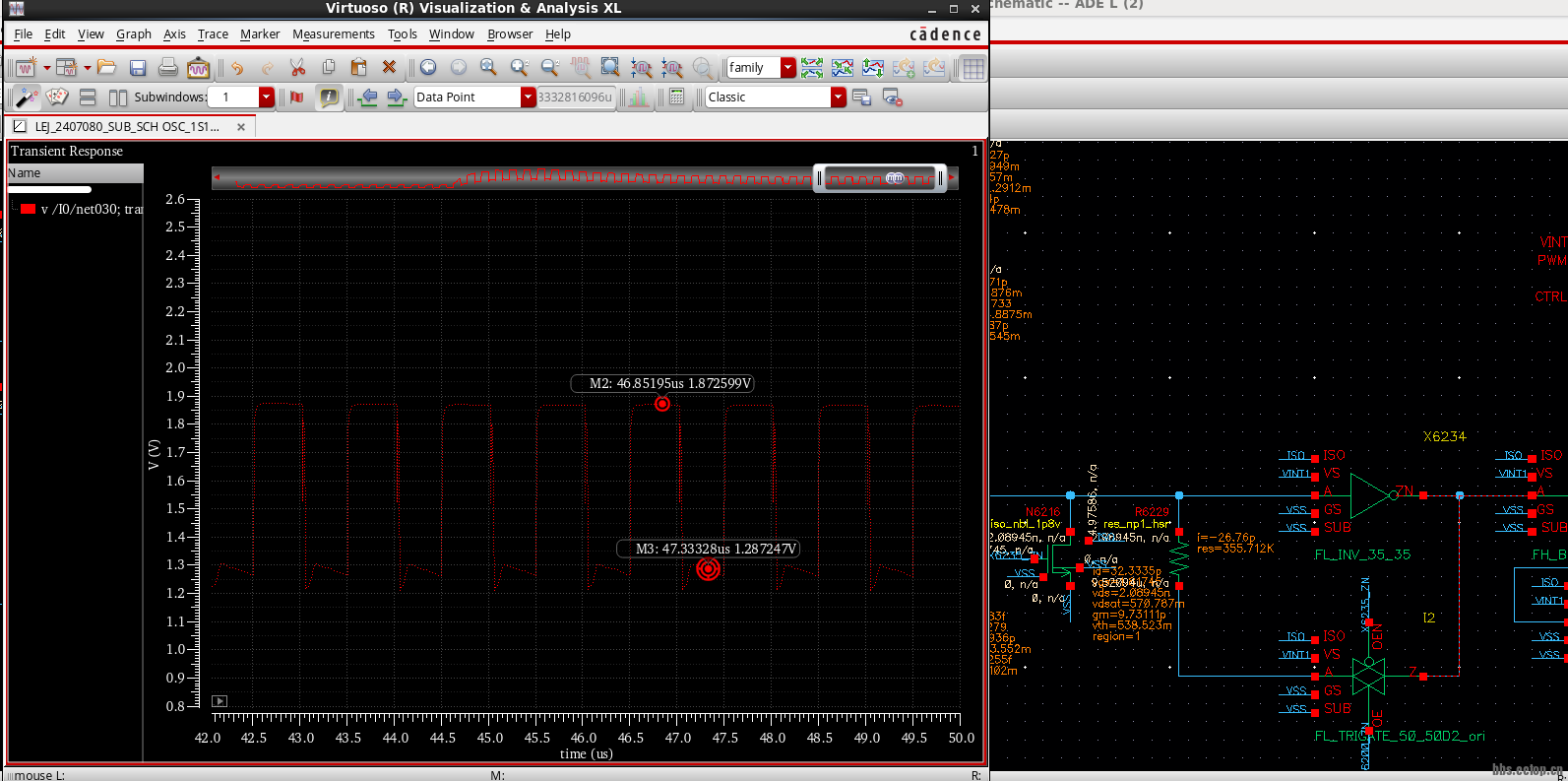Click the Name column header in the legend
The image size is (1568, 781).
(x=75, y=173)
